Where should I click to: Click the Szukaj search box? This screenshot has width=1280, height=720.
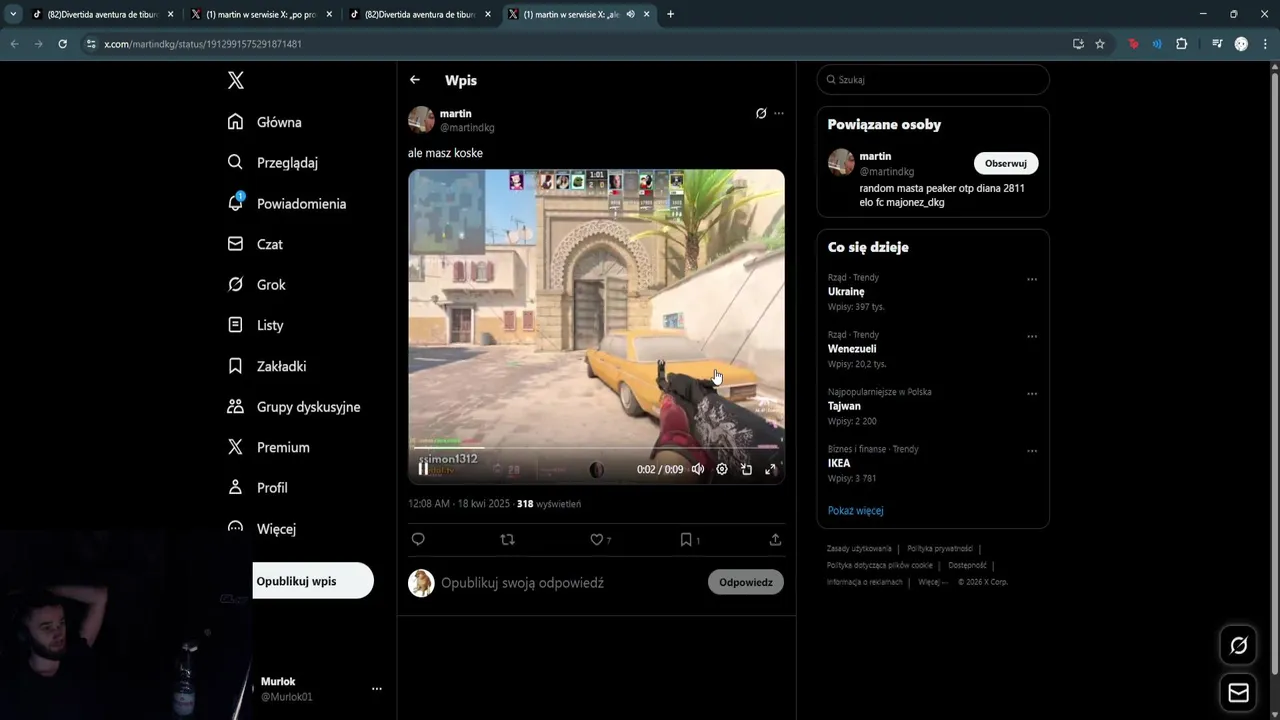point(933,79)
